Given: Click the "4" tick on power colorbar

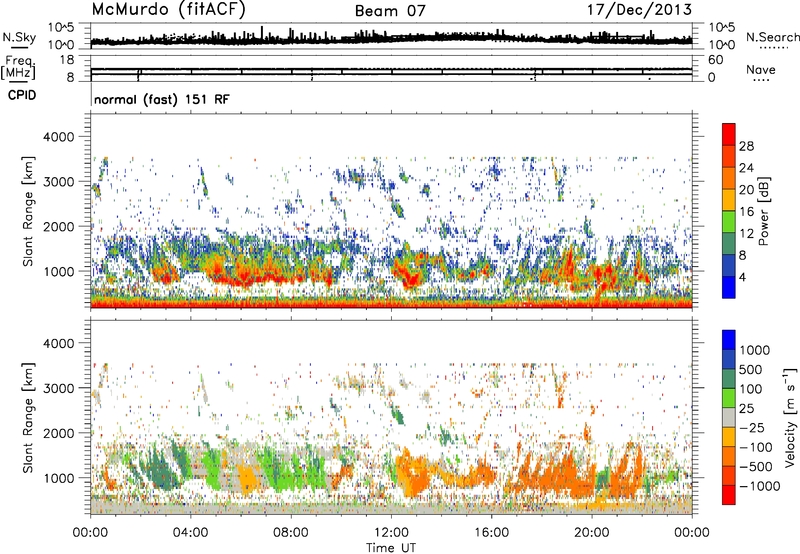Looking at the screenshot, I should coord(742,278).
